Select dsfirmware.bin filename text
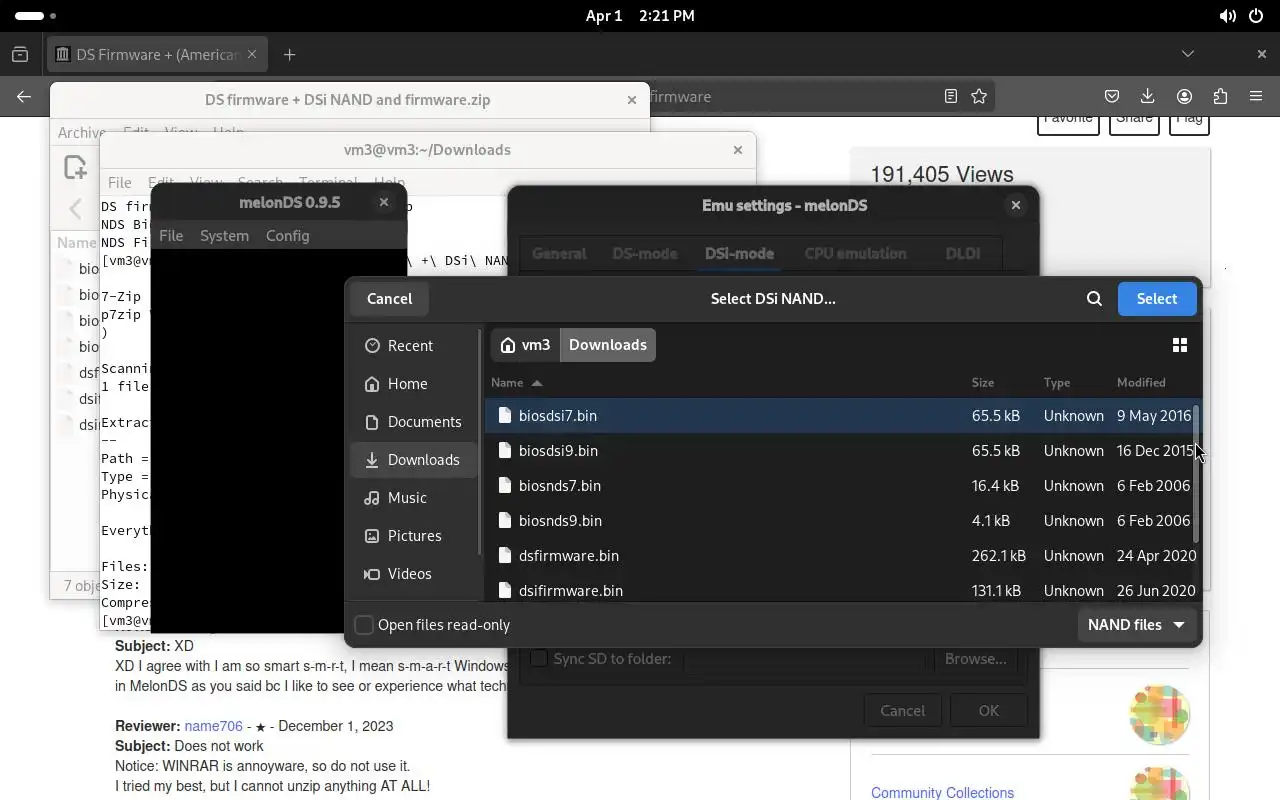This screenshot has height=800, width=1280. click(569, 555)
